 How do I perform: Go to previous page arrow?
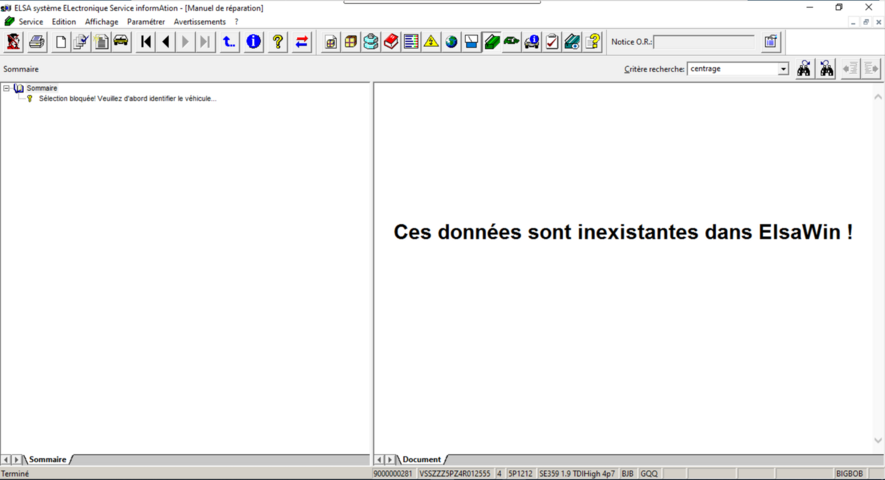pyautogui.click(x=165, y=42)
